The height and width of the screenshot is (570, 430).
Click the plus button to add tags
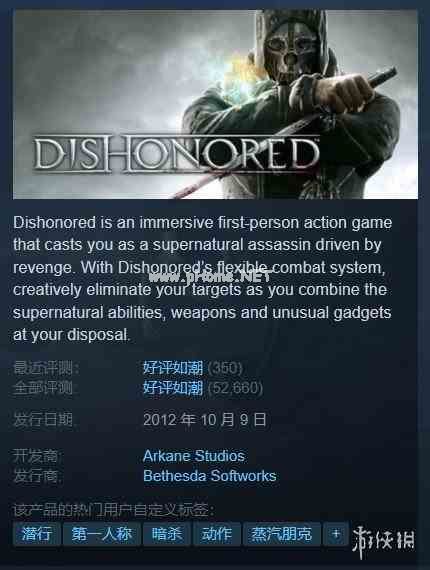(336, 534)
